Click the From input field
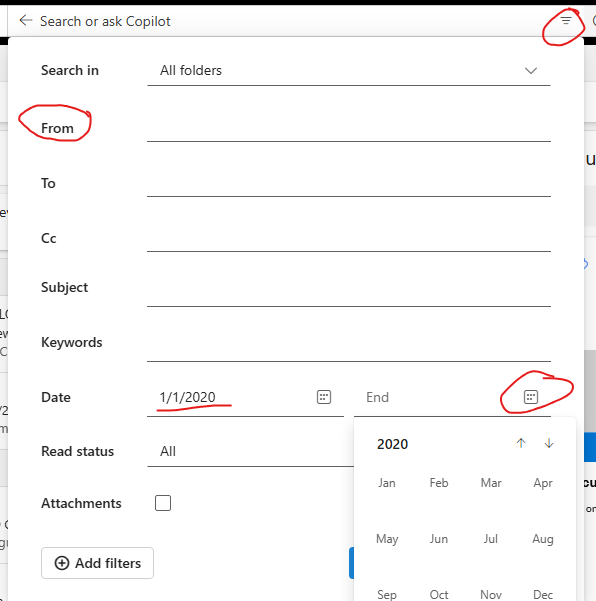Image resolution: width=596 pixels, height=601 pixels. click(x=349, y=128)
